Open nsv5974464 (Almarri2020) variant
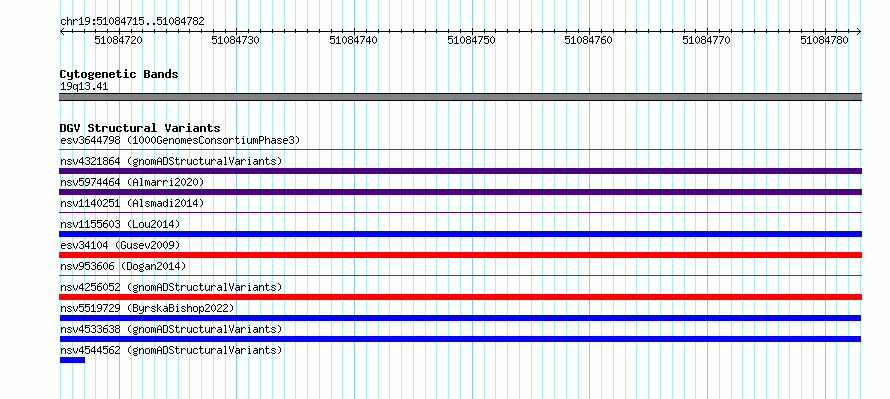The width and height of the screenshot is (890, 399). tap(132, 182)
